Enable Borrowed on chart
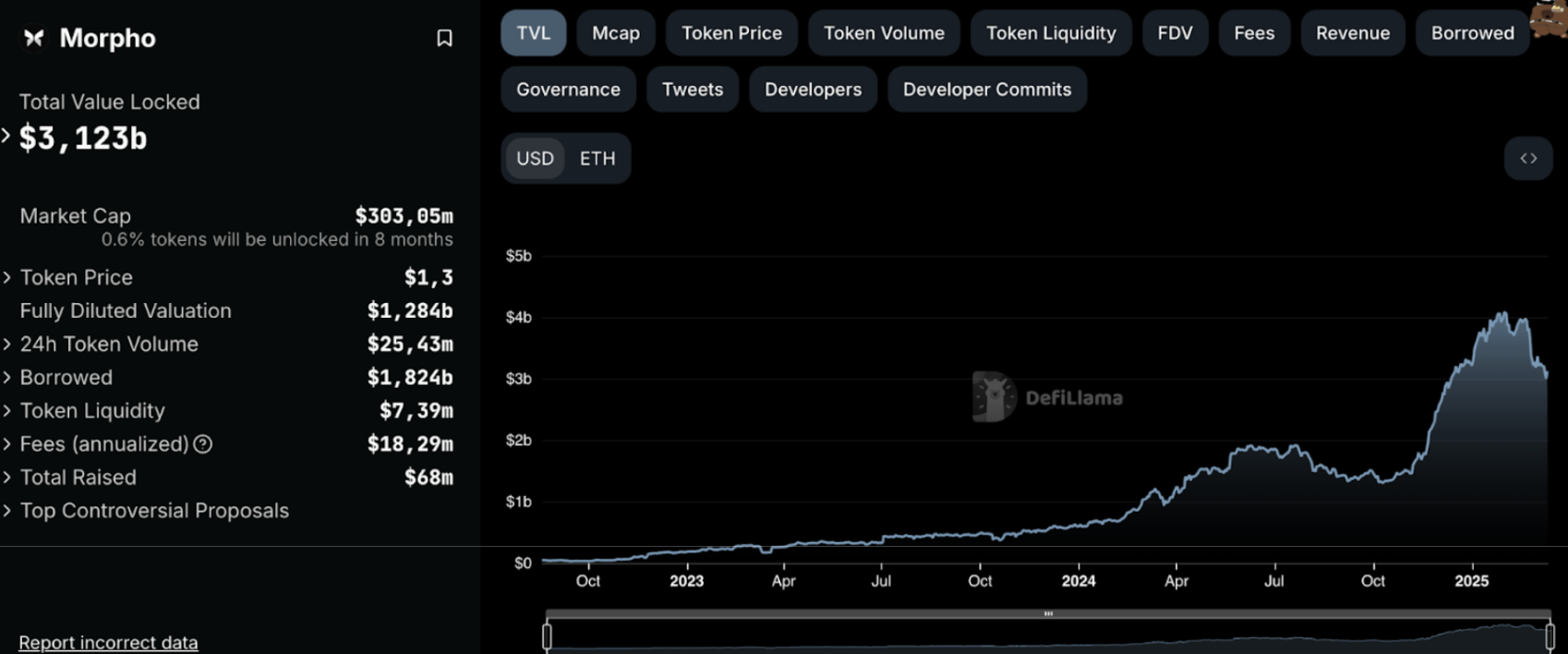The image size is (1568, 654). pos(1473,33)
